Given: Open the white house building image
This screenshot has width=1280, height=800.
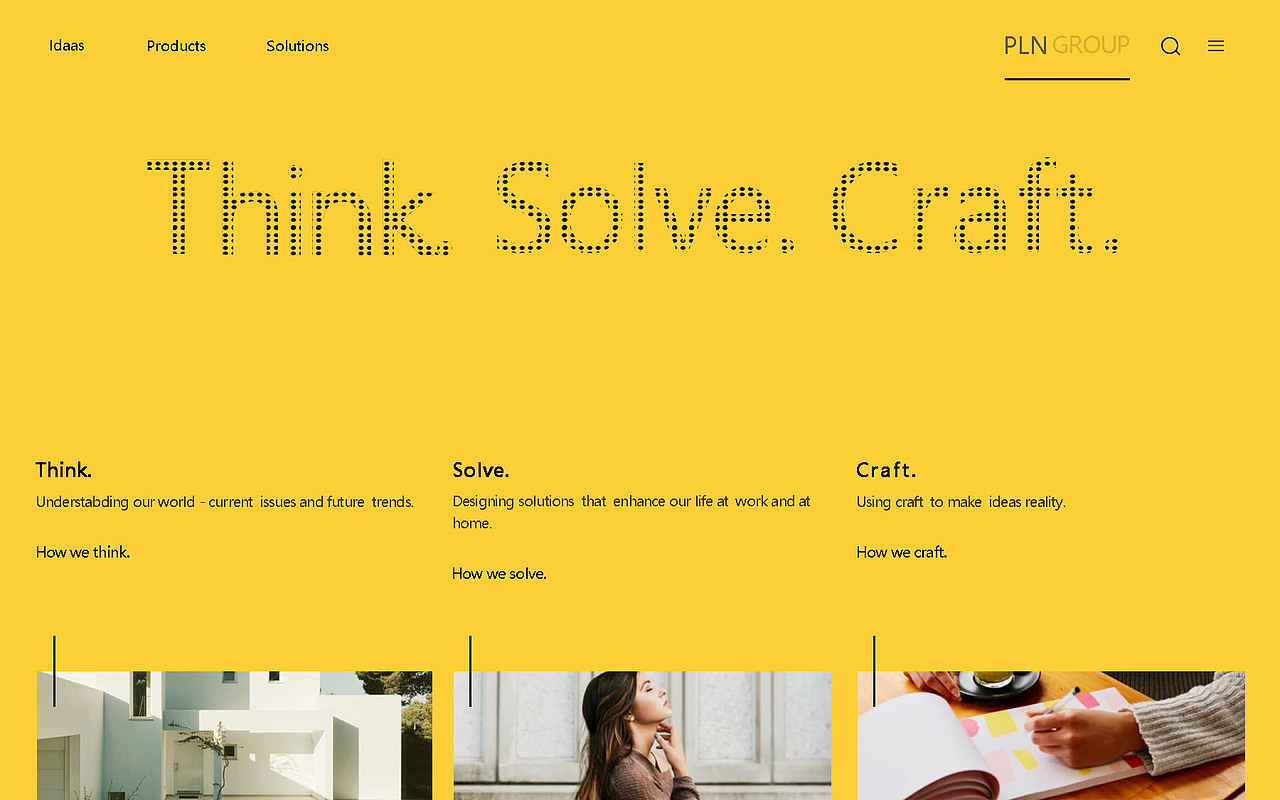Looking at the screenshot, I should 235,735.
